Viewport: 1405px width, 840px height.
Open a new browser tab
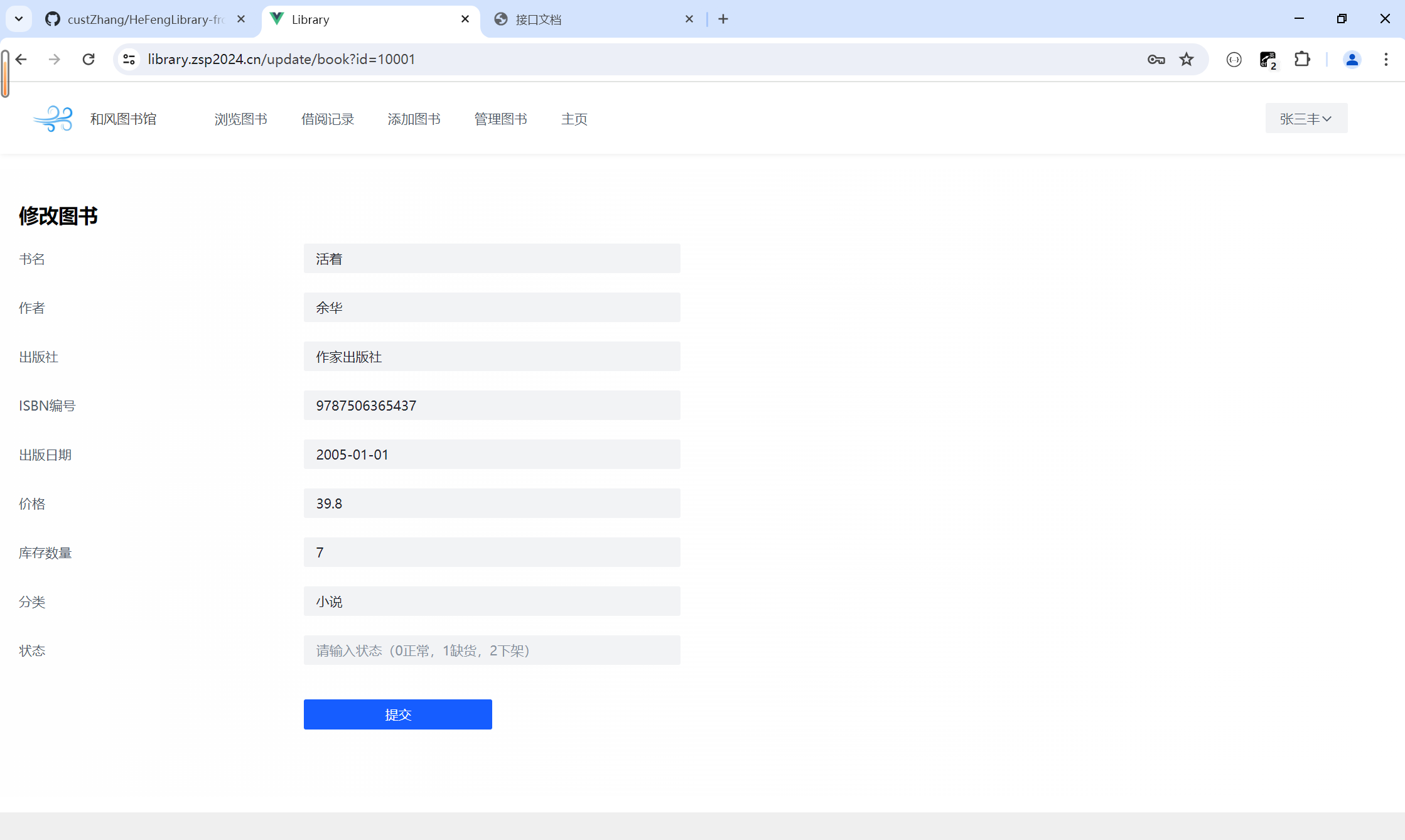[x=723, y=19]
